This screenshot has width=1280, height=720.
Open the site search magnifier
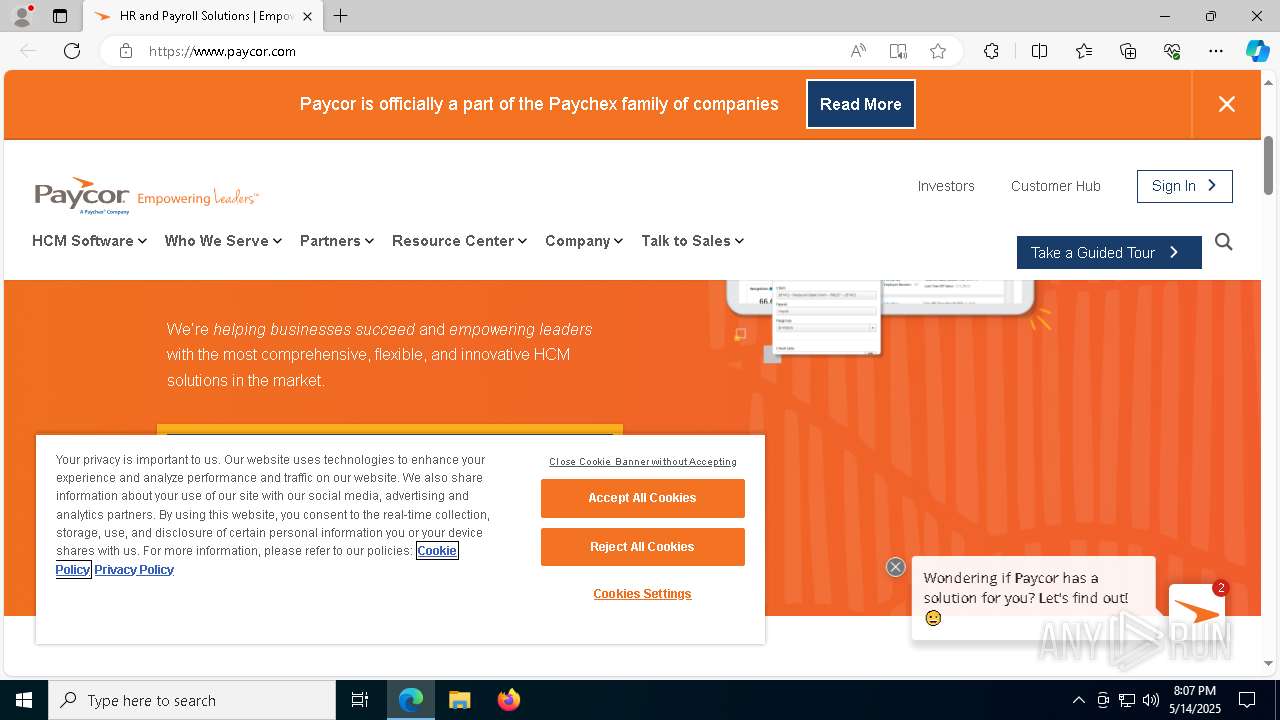[x=1224, y=242]
